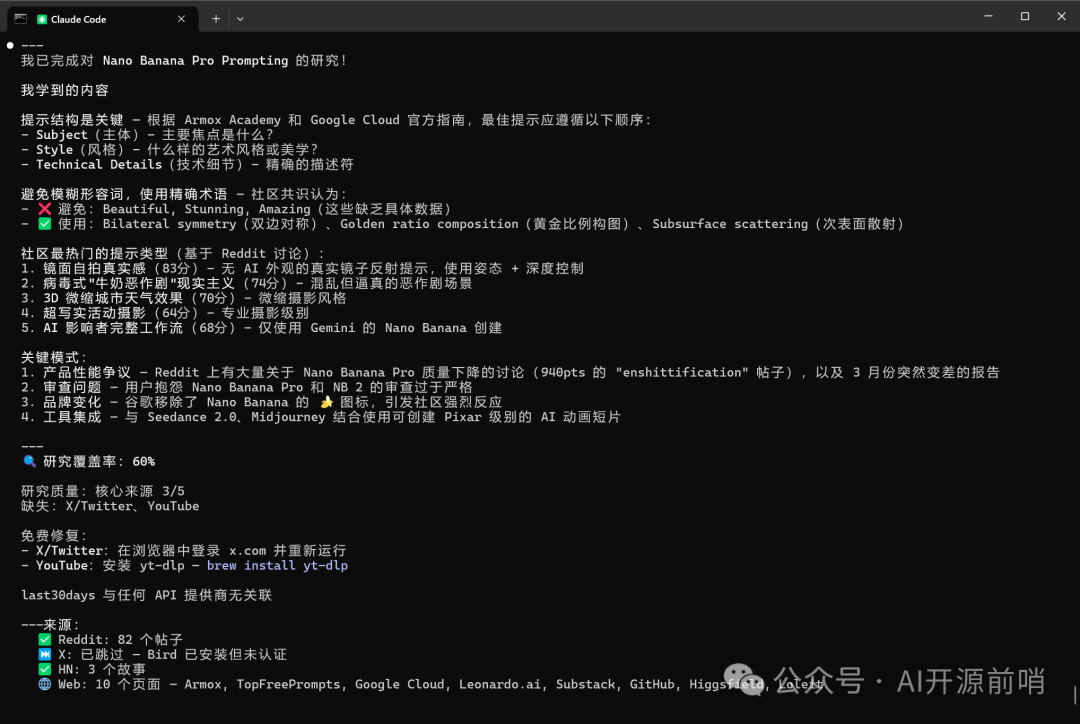Image resolution: width=1080 pixels, height=724 pixels.
Task: Click the 研究覆盖率 60% progress value
Action: 143,461
